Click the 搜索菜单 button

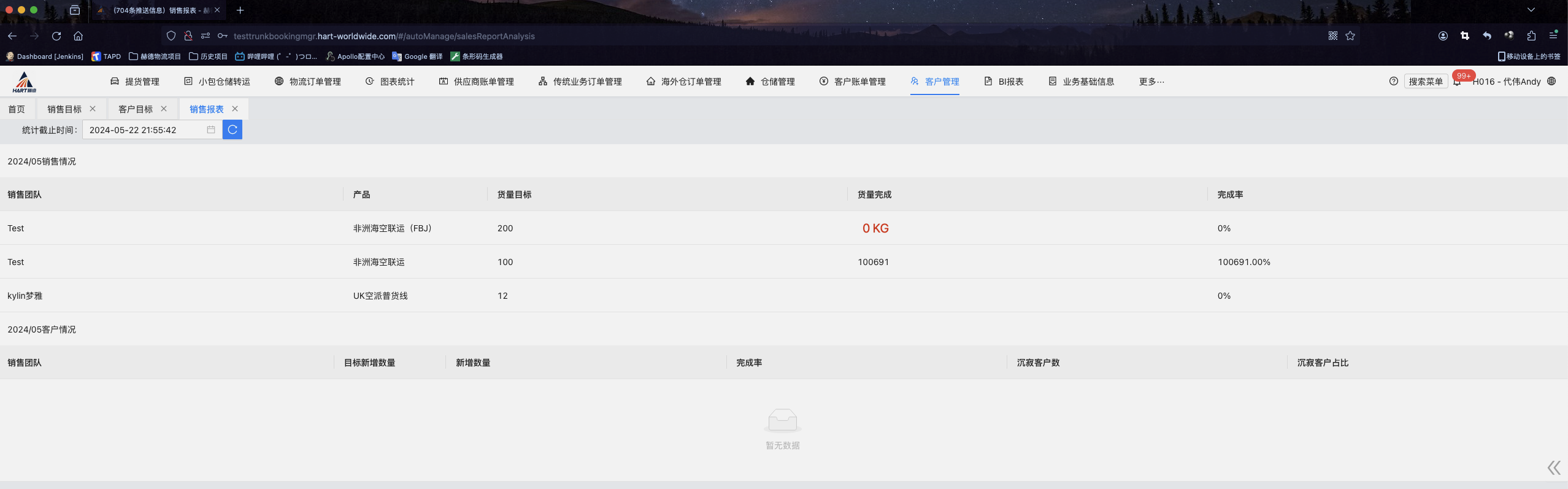pos(1425,82)
